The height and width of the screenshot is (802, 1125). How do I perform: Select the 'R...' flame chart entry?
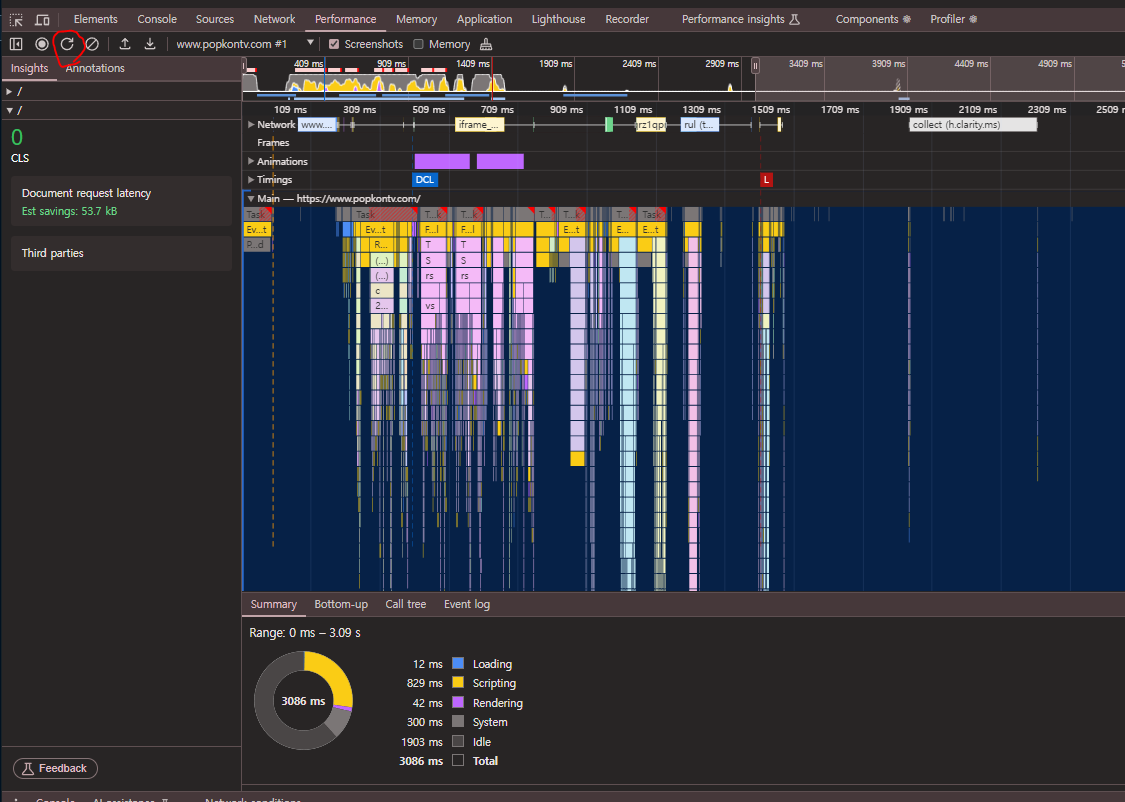pos(382,245)
